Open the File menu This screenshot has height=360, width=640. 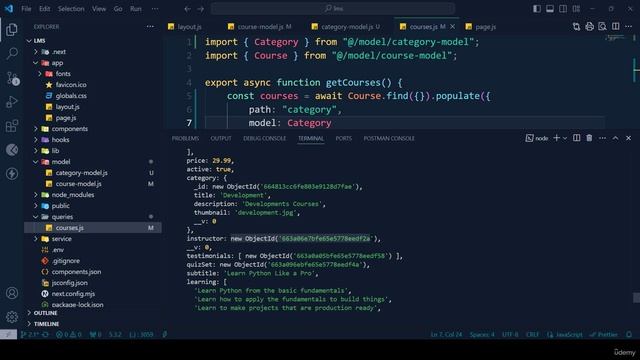(x=26, y=9)
